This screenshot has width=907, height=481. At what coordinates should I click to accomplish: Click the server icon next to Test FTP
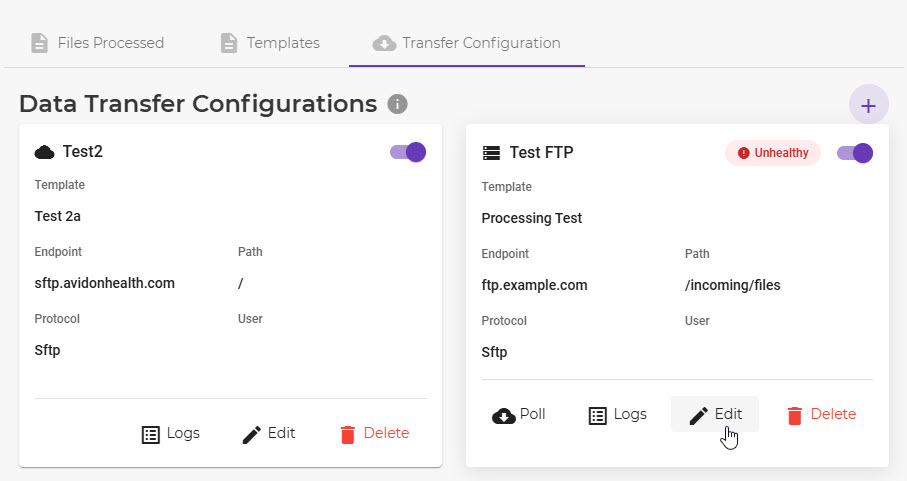tap(491, 153)
